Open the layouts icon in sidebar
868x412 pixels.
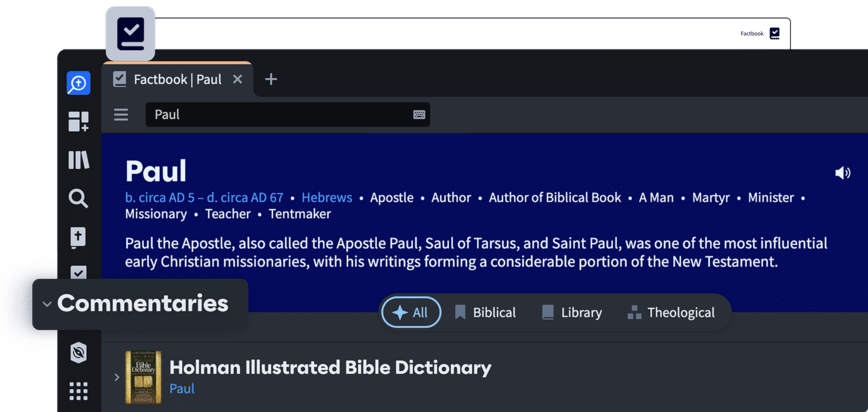click(78, 122)
